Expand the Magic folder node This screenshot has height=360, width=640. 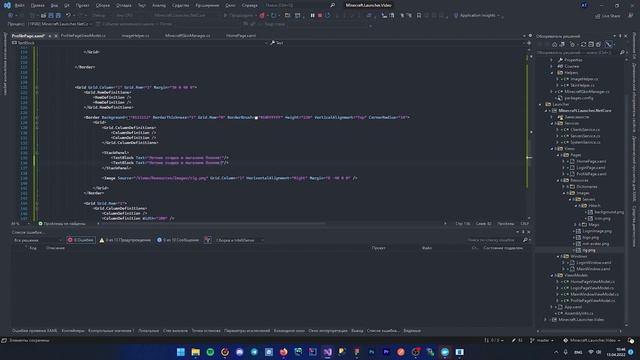[576, 224]
